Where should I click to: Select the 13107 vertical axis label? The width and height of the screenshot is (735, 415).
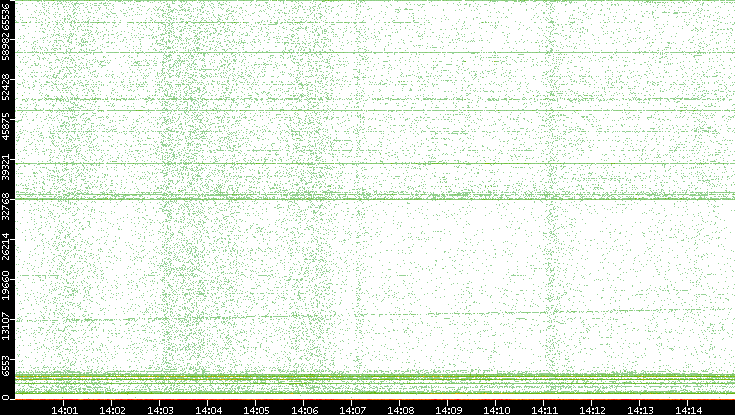coord(5,326)
